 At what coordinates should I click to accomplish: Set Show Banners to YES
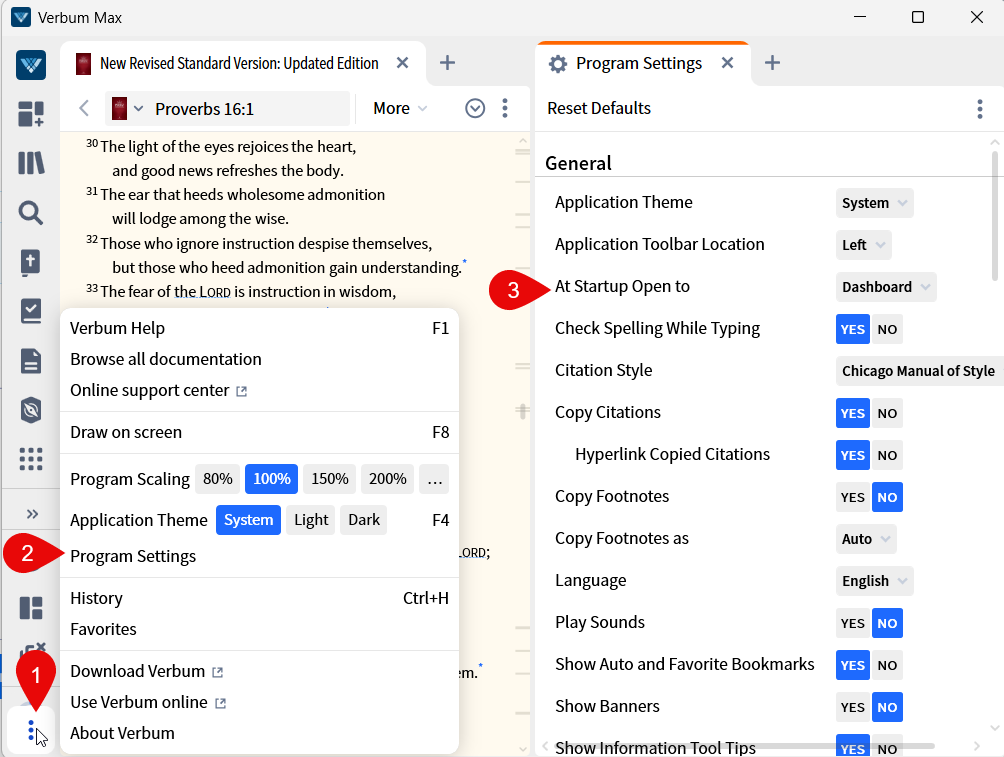coord(853,708)
